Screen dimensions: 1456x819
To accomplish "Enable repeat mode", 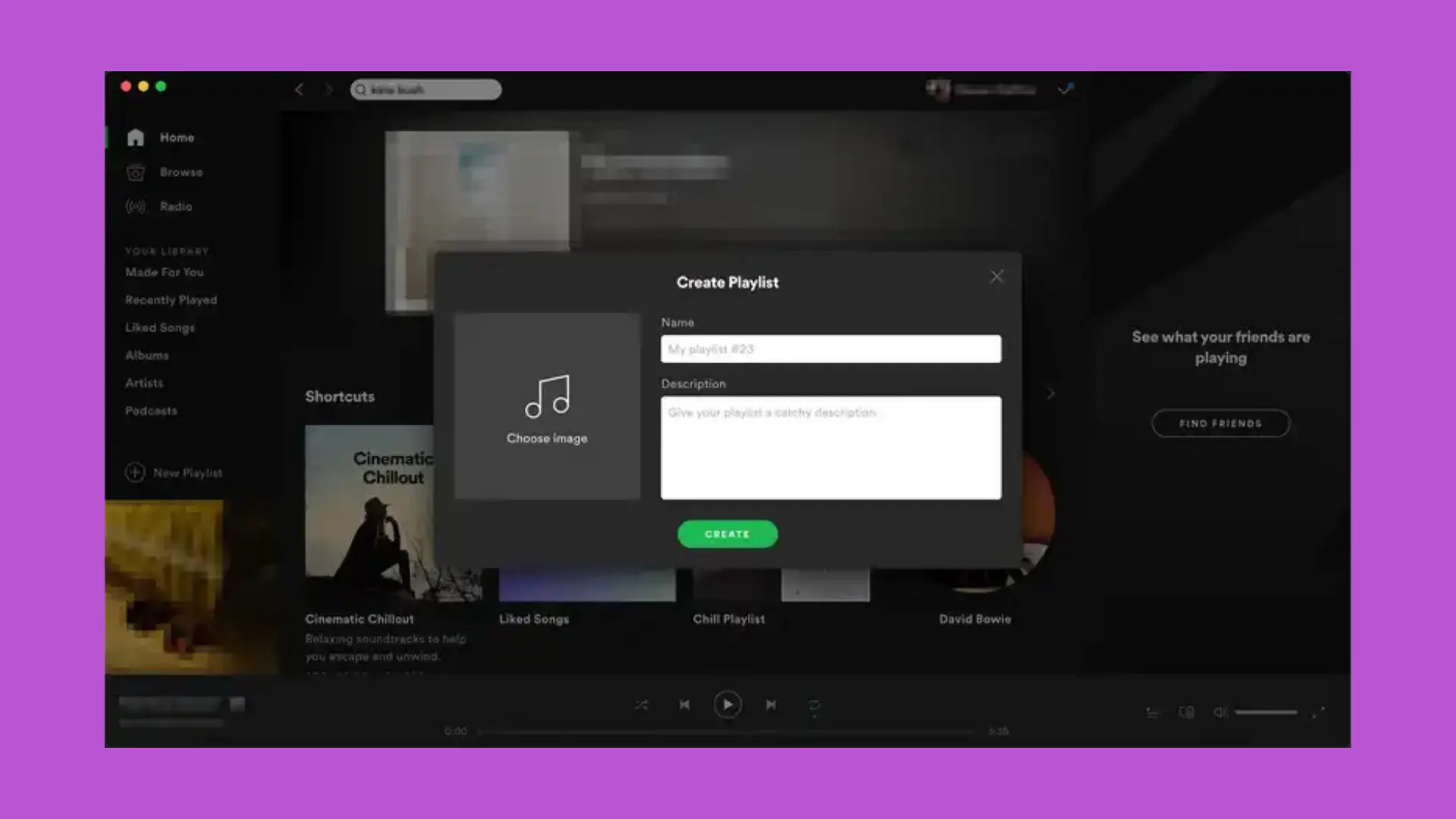I will pos(814,704).
